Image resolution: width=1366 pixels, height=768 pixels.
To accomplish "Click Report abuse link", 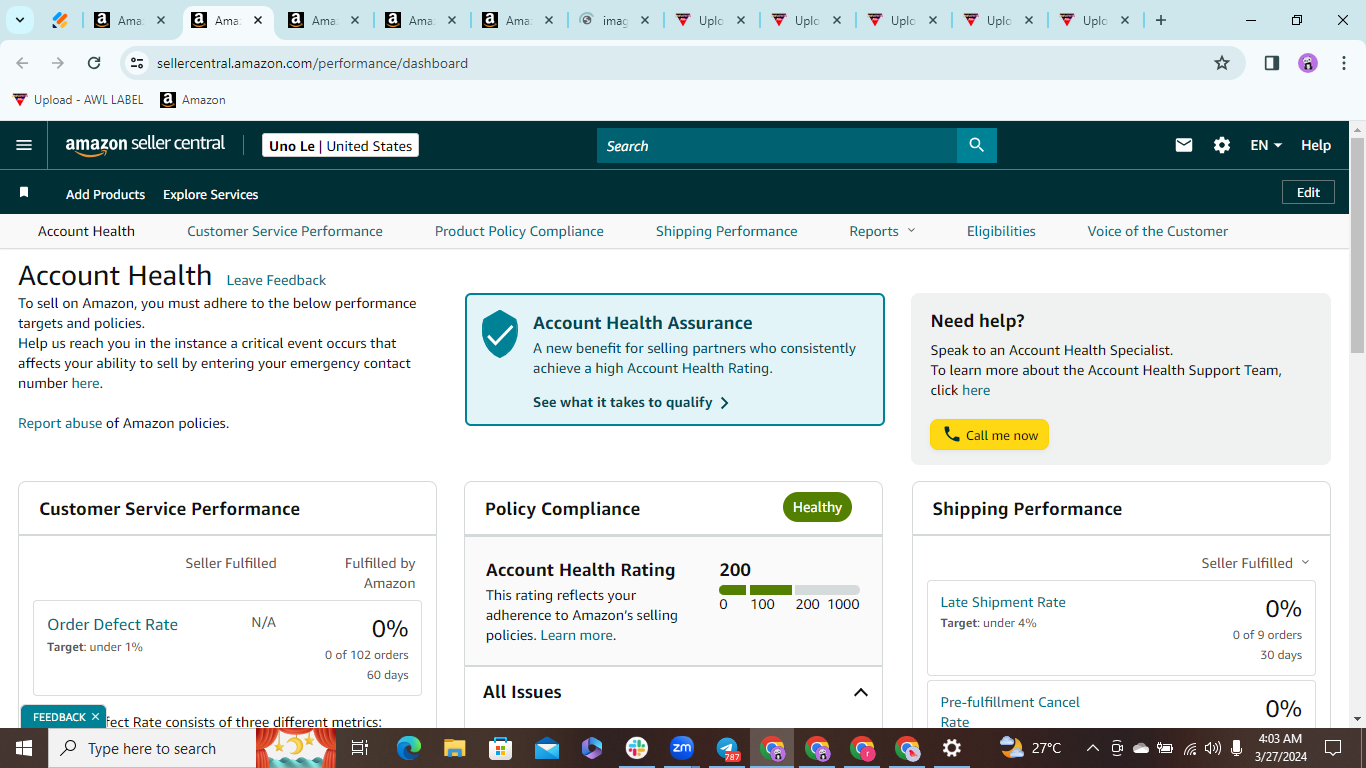I will coord(60,423).
